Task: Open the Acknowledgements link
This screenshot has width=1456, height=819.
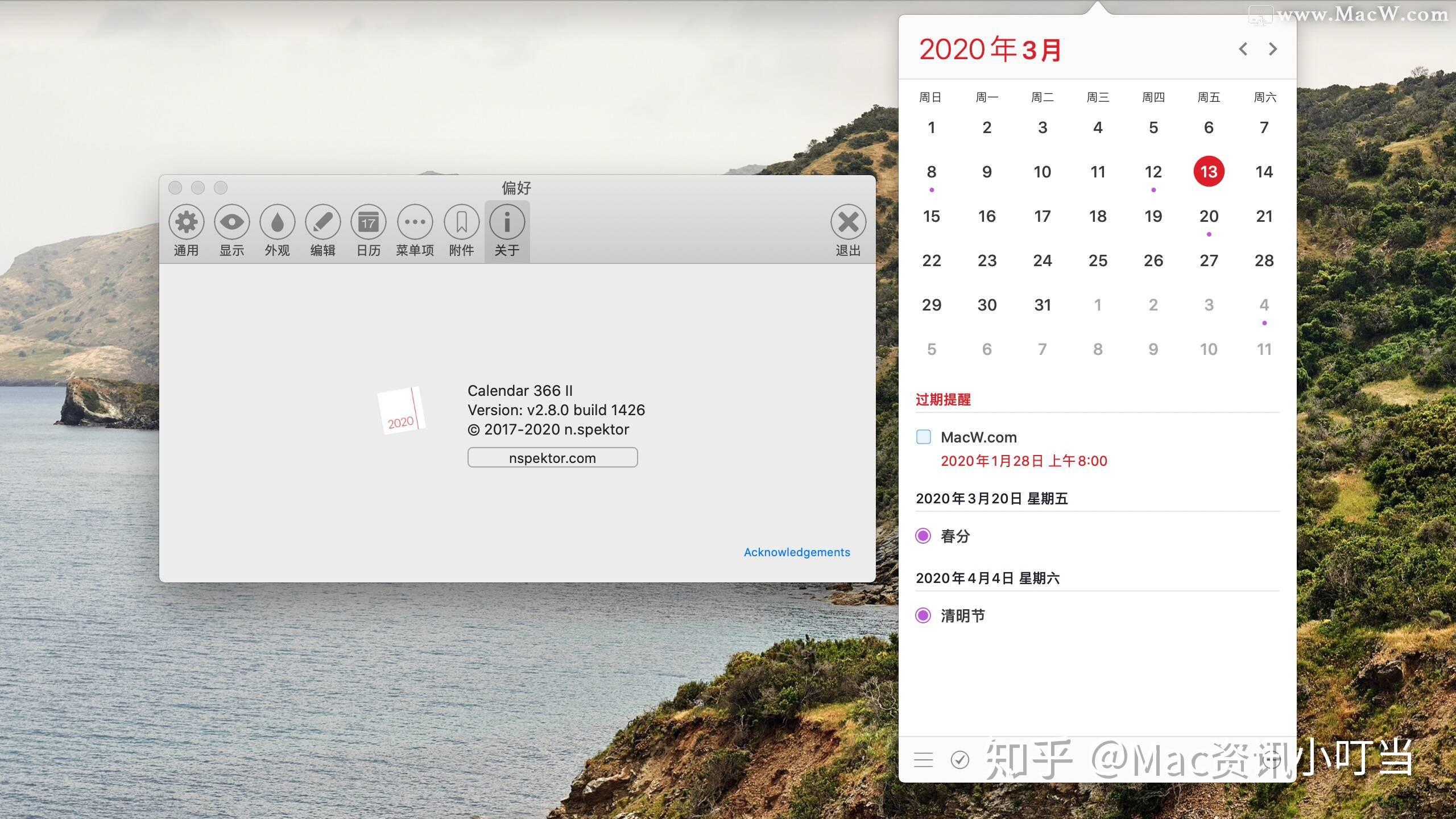Action: coord(796,552)
